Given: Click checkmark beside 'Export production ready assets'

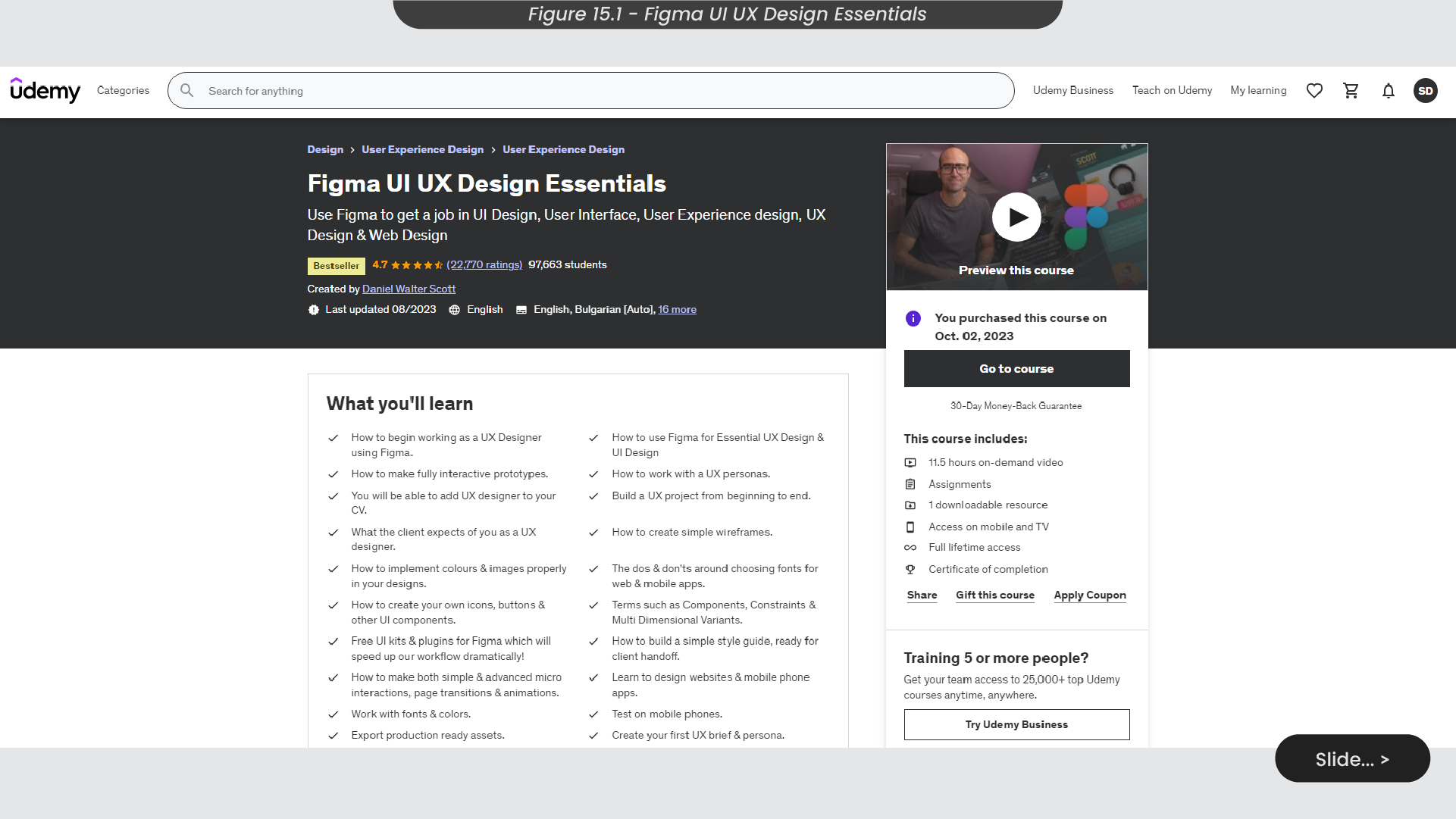Looking at the screenshot, I should (333, 736).
